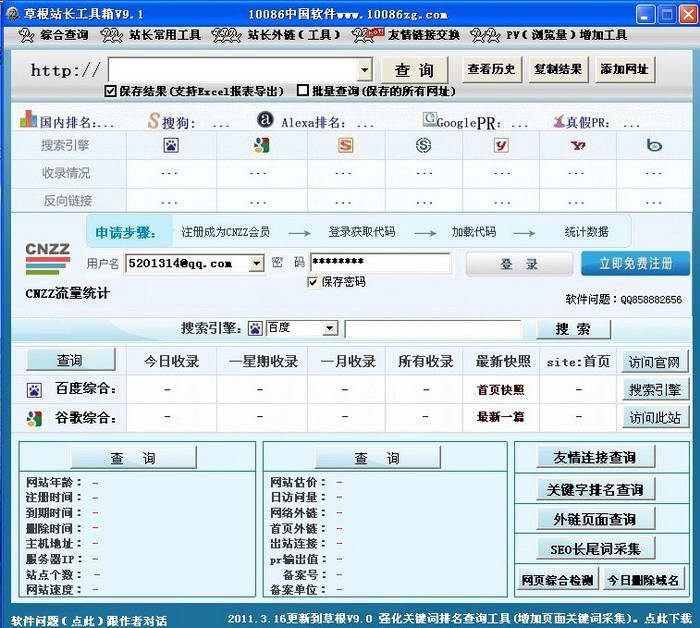
Task: Click 查询 button left of 今日收录
Action: [x=70, y=360]
